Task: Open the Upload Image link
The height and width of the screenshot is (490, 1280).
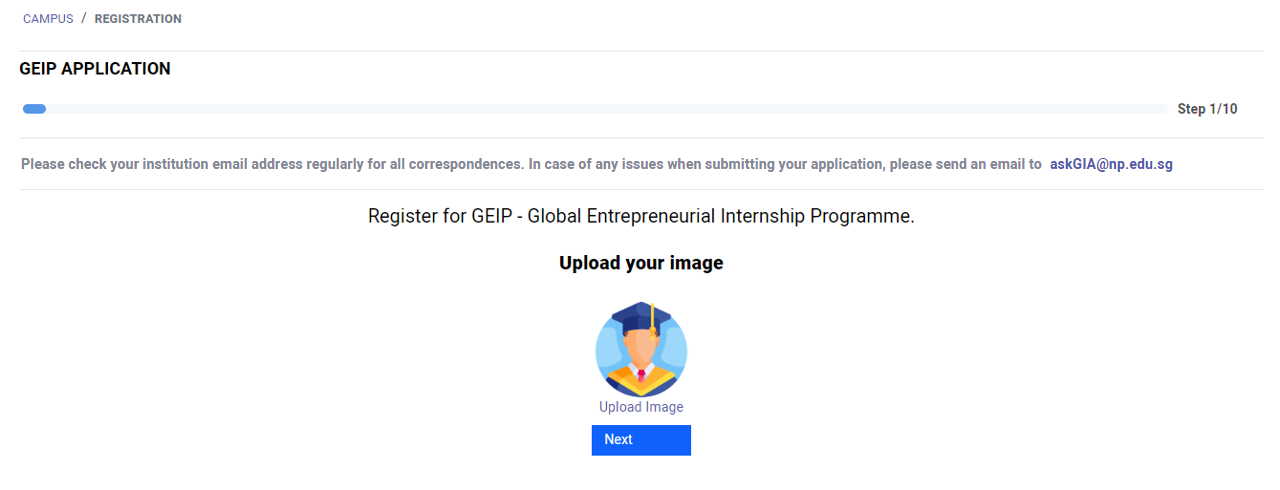Action: point(641,407)
